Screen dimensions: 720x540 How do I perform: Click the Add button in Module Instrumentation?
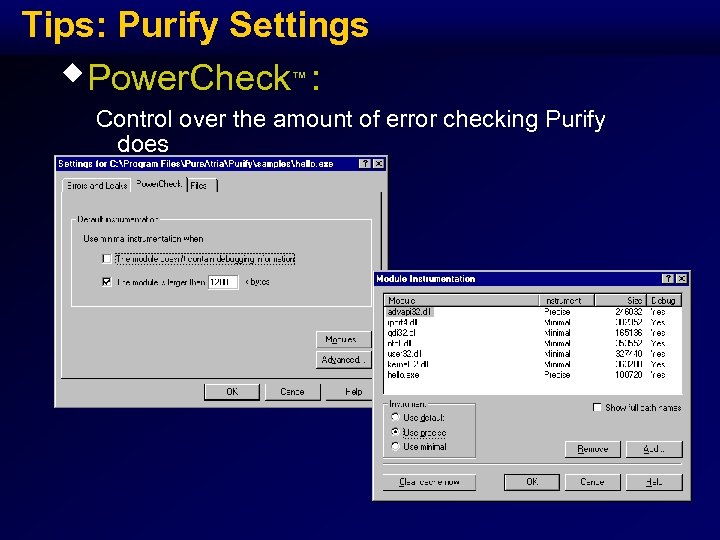[654, 449]
